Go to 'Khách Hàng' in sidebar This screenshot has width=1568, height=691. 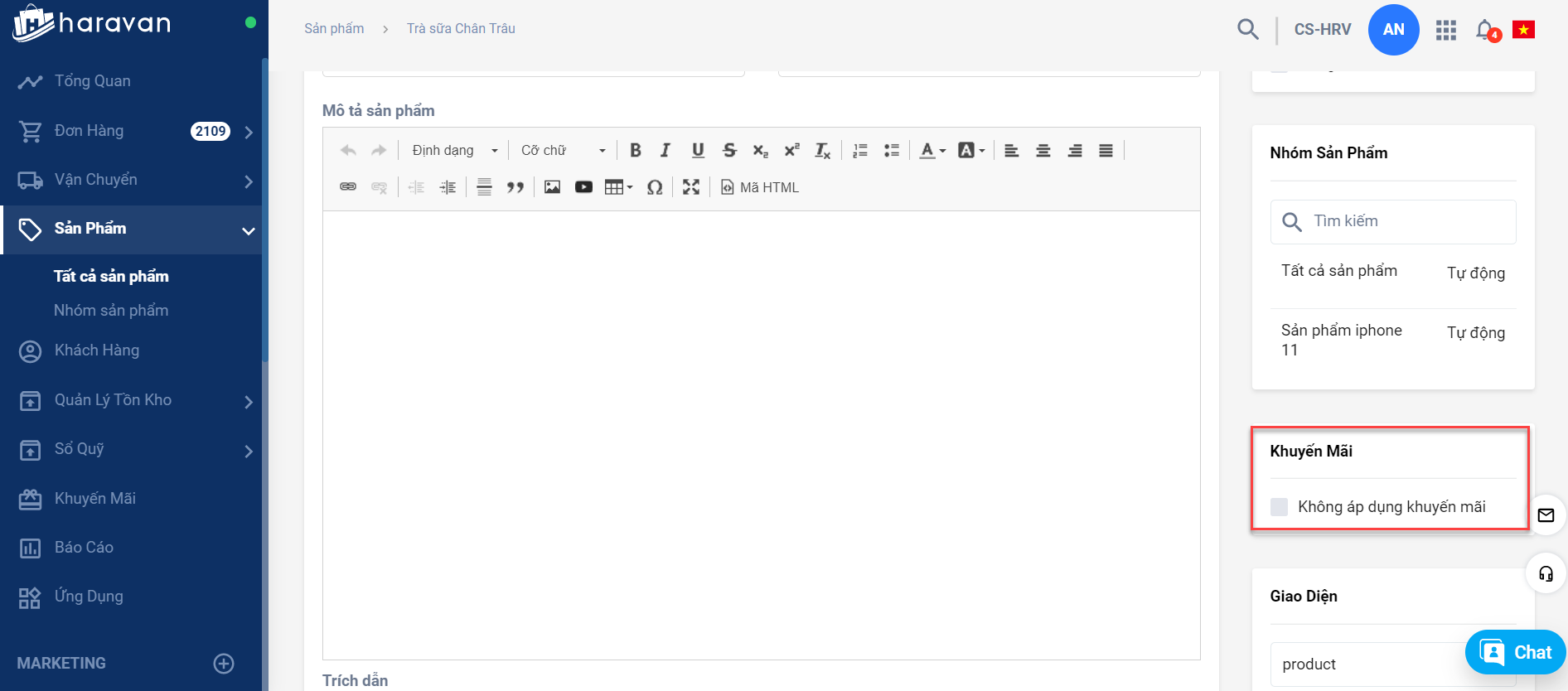[97, 350]
